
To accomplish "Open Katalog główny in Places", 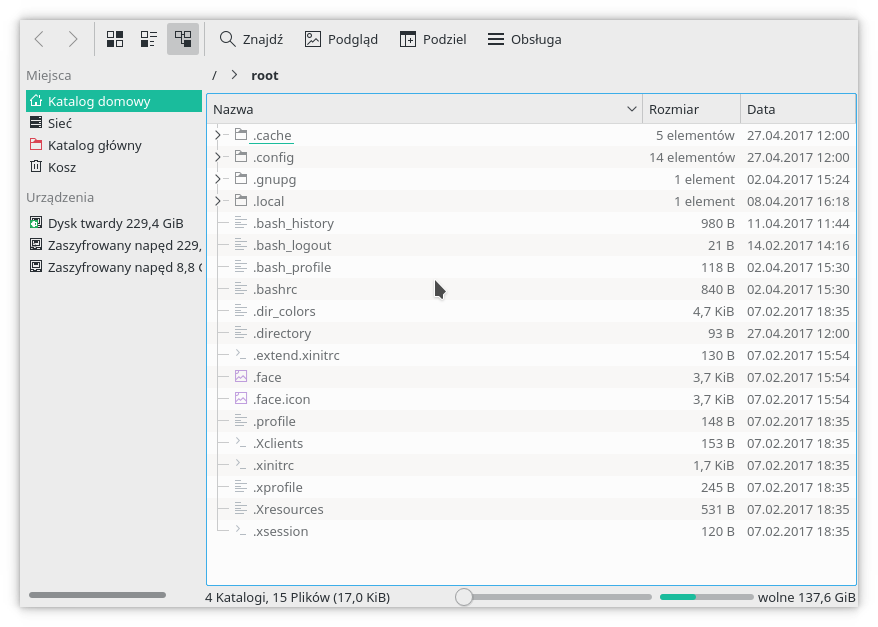I will 114,146.
